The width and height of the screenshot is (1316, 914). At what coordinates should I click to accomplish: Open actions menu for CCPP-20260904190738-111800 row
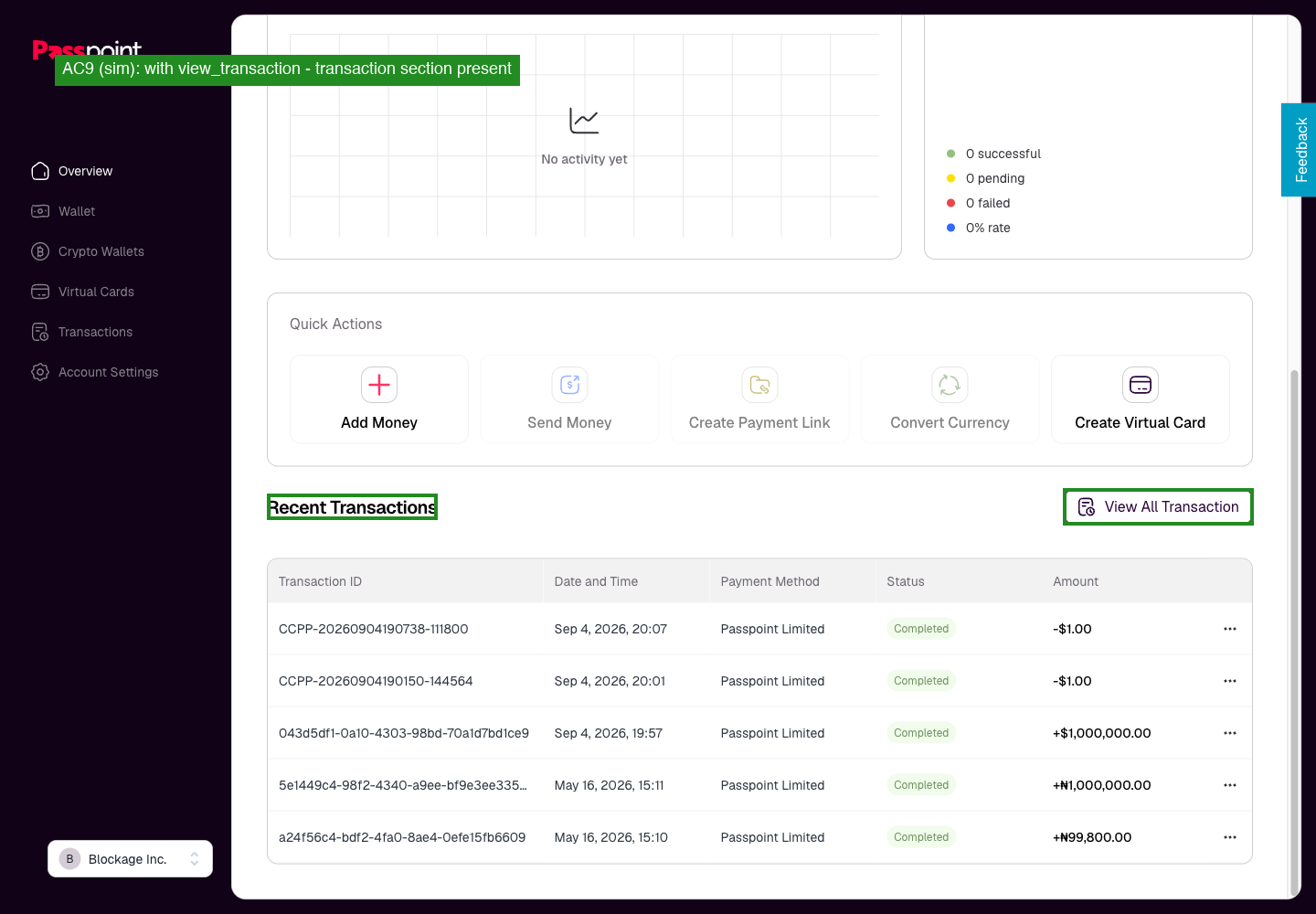point(1230,629)
